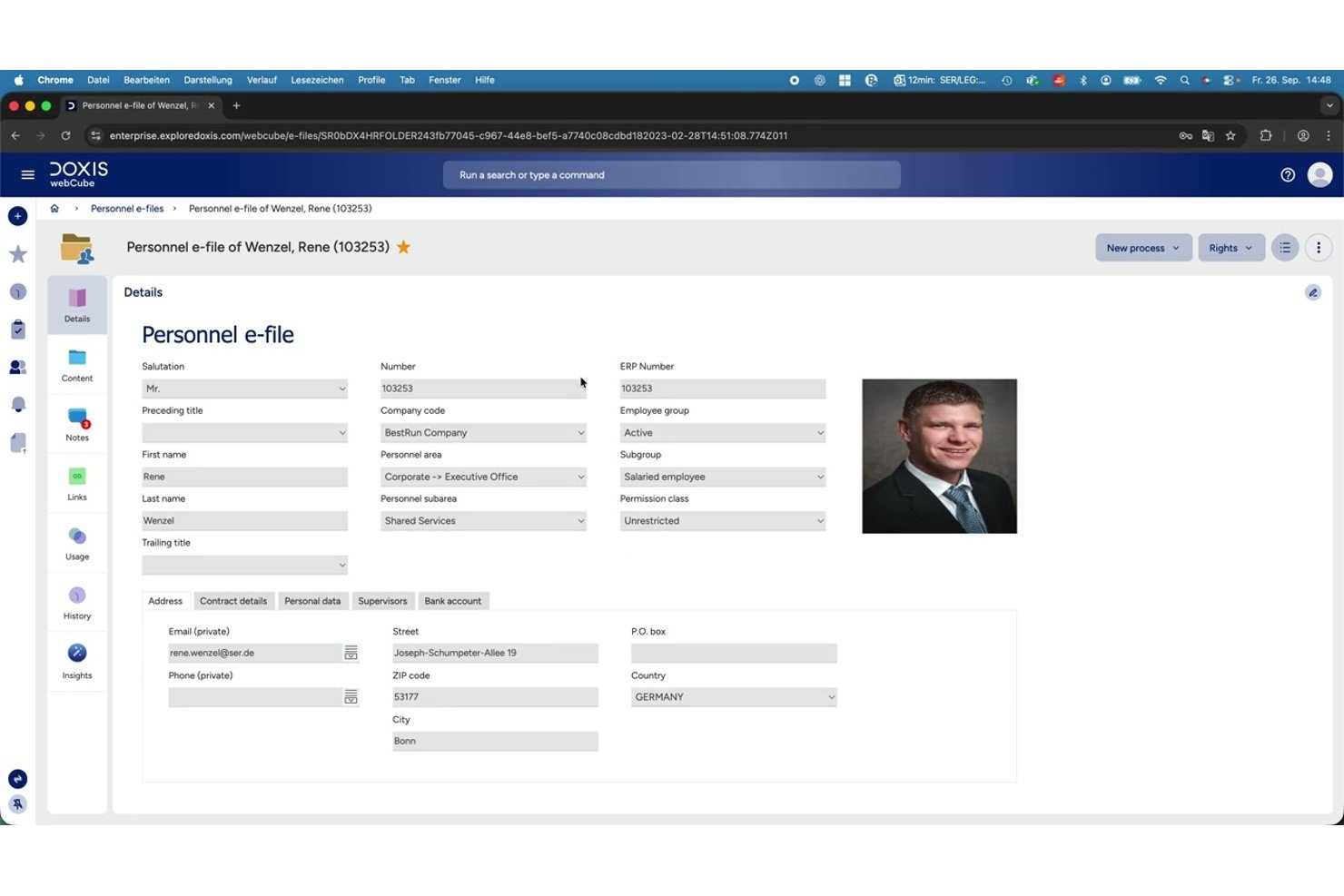The image size is (1344, 896).
Task: Click the employee portrait photo
Action: (939, 456)
